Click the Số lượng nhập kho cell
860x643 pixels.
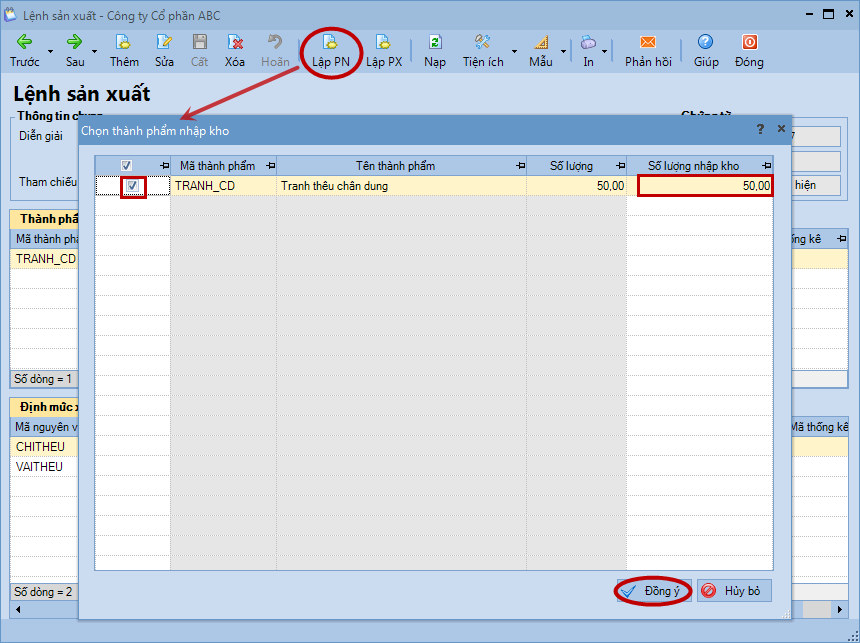(705, 186)
